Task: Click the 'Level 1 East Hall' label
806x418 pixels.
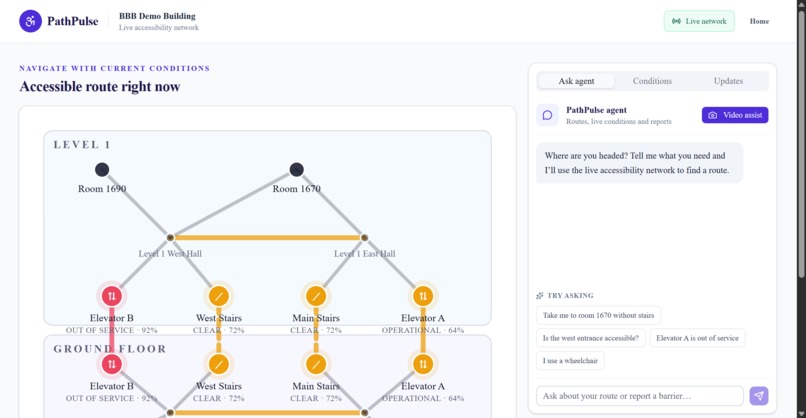Action: pos(364,253)
